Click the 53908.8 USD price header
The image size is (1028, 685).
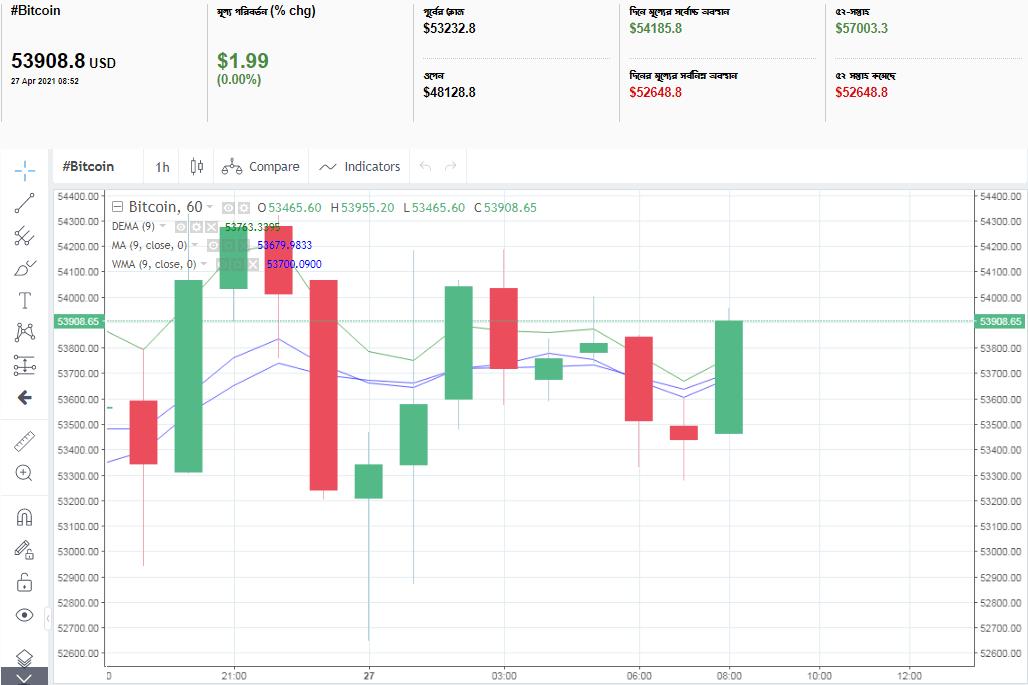(64, 61)
